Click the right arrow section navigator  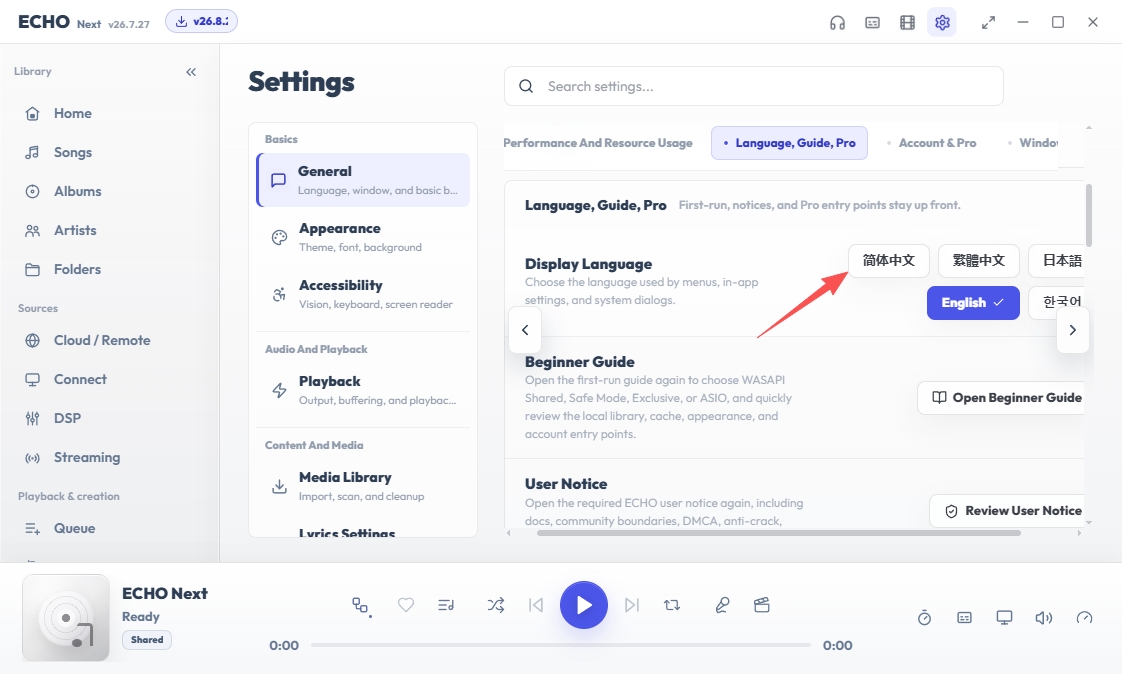tap(1073, 330)
